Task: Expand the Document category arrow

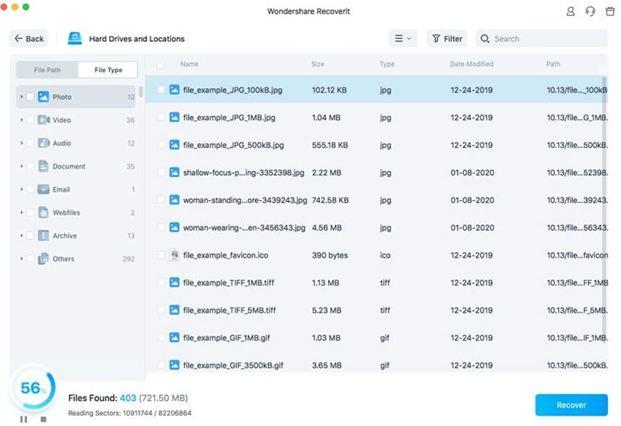Action: (x=21, y=166)
